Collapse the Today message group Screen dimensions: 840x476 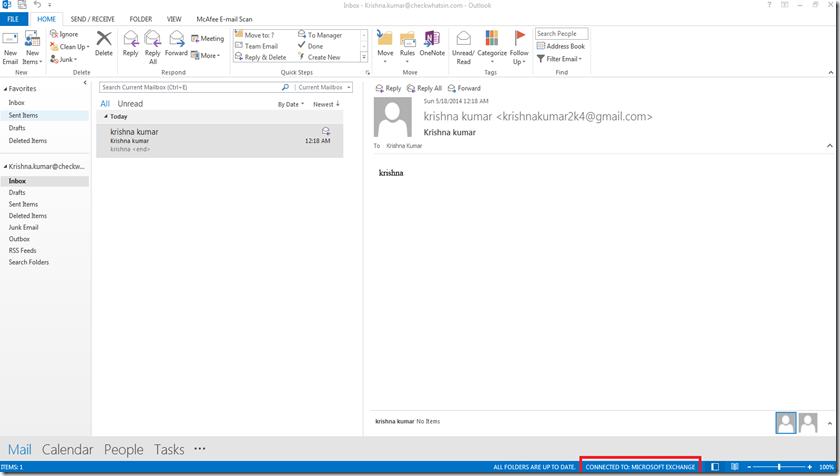click(x=106, y=116)
